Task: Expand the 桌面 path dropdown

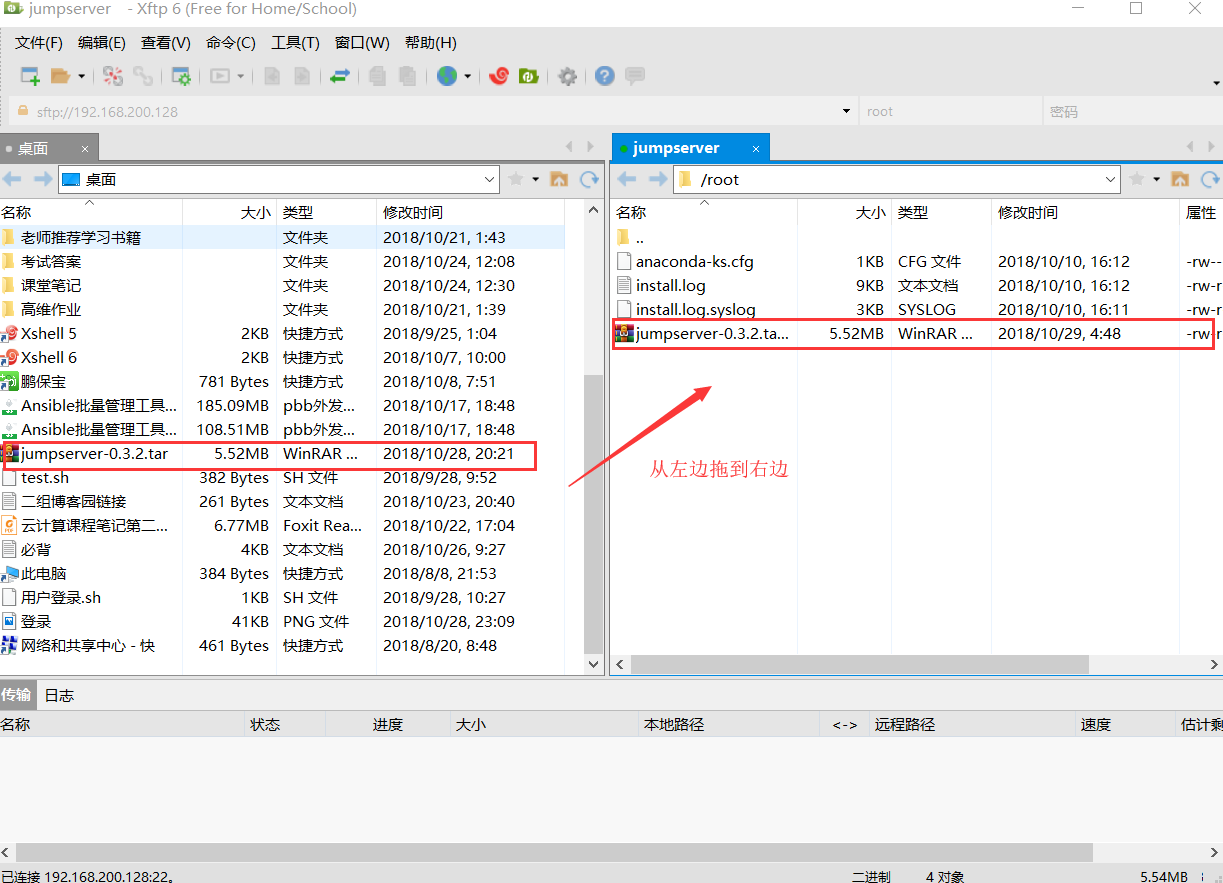Action: pos(490,179)
